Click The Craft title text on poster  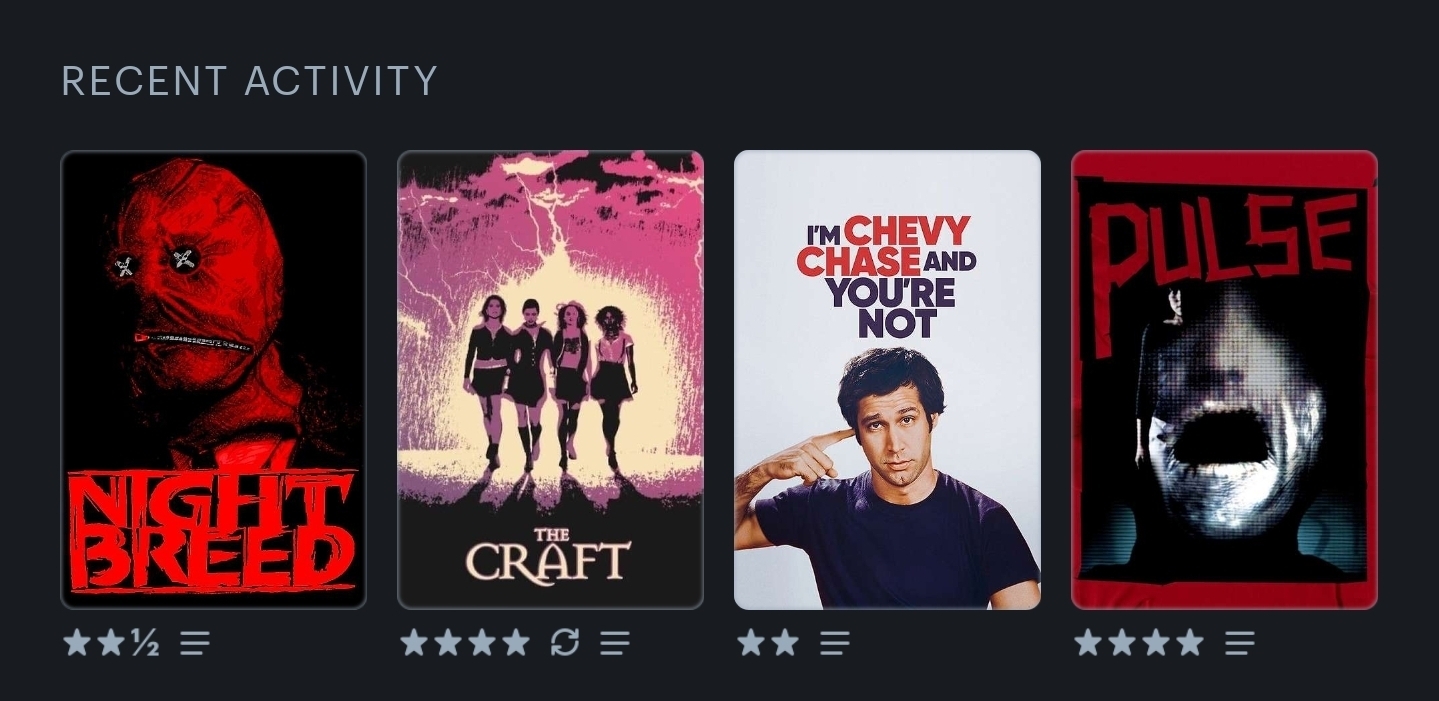(x=549, y=555)
